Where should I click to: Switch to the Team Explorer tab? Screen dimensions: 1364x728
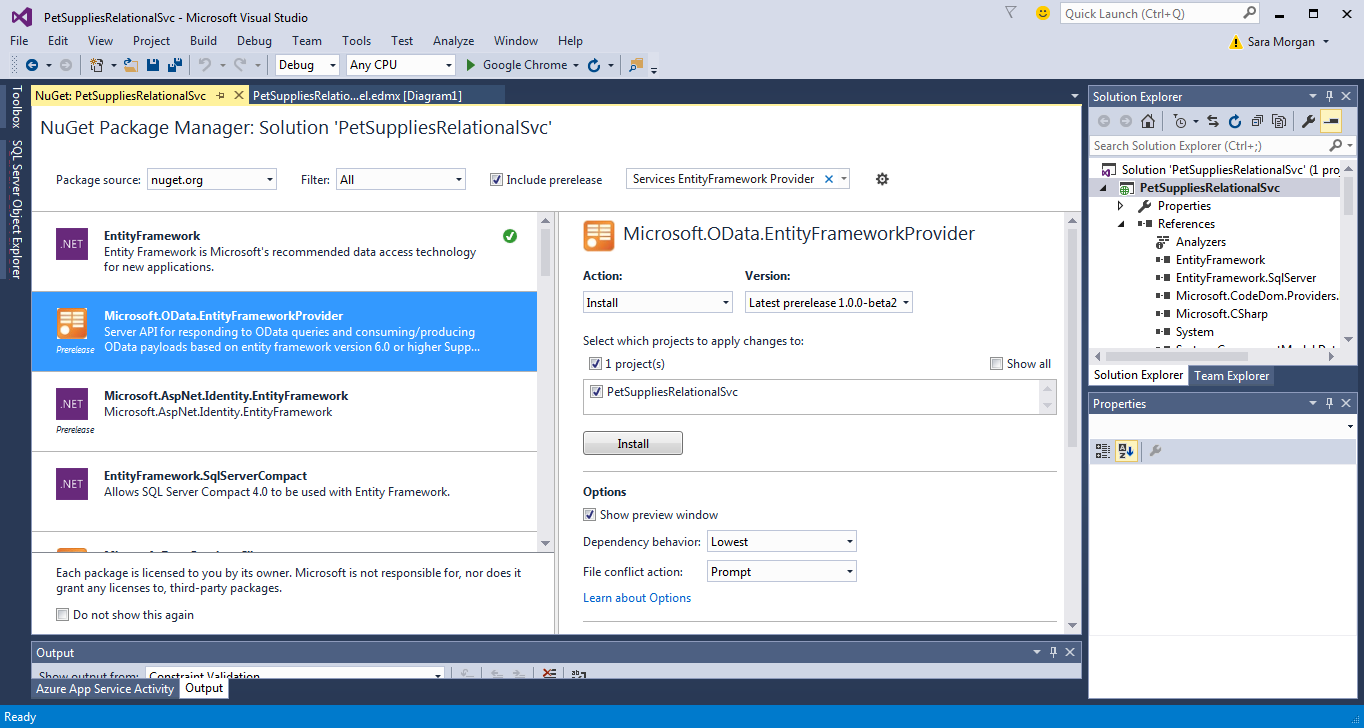point(1232,376)
